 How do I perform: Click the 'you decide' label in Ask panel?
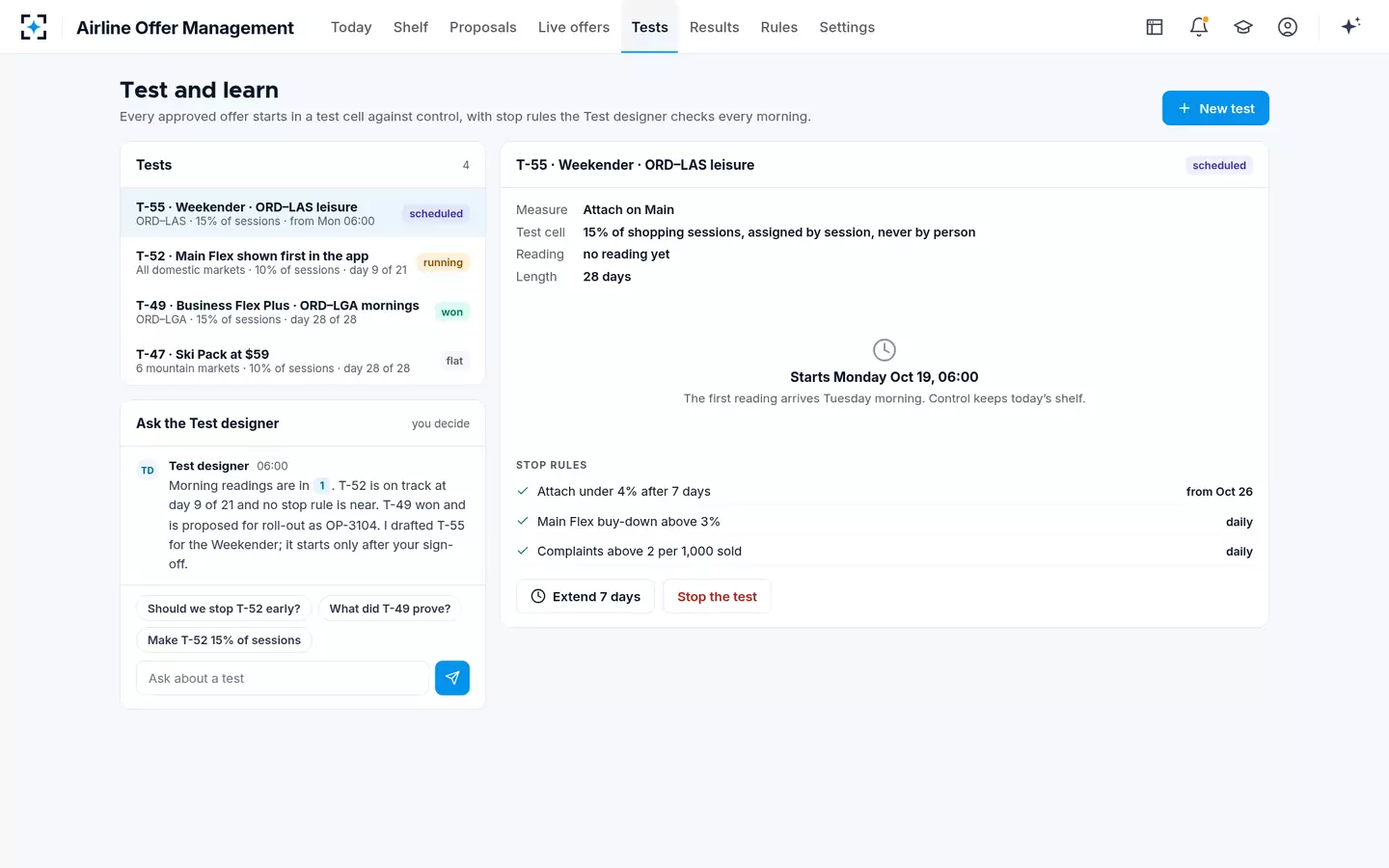pyautogui.click(x=441, y=423)
